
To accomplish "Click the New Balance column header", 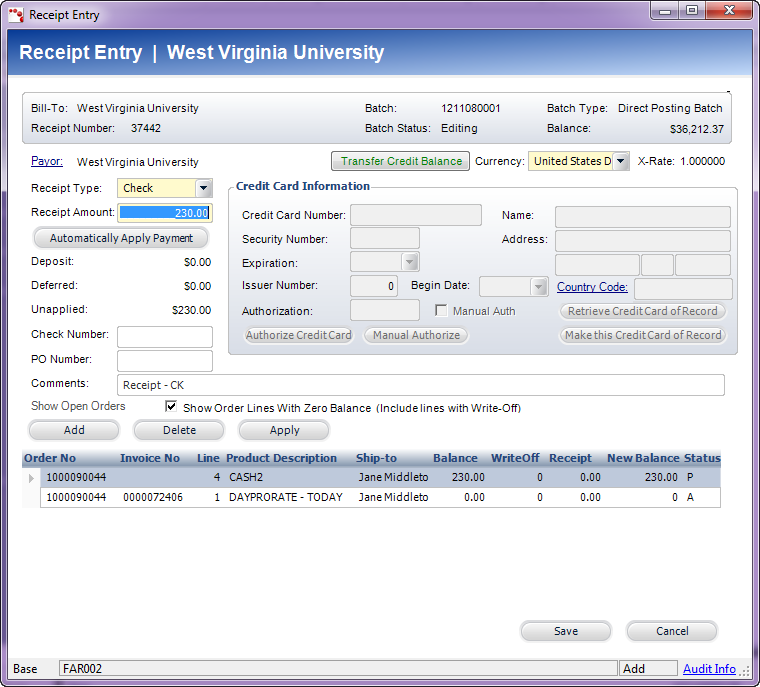I will [643, 458].
